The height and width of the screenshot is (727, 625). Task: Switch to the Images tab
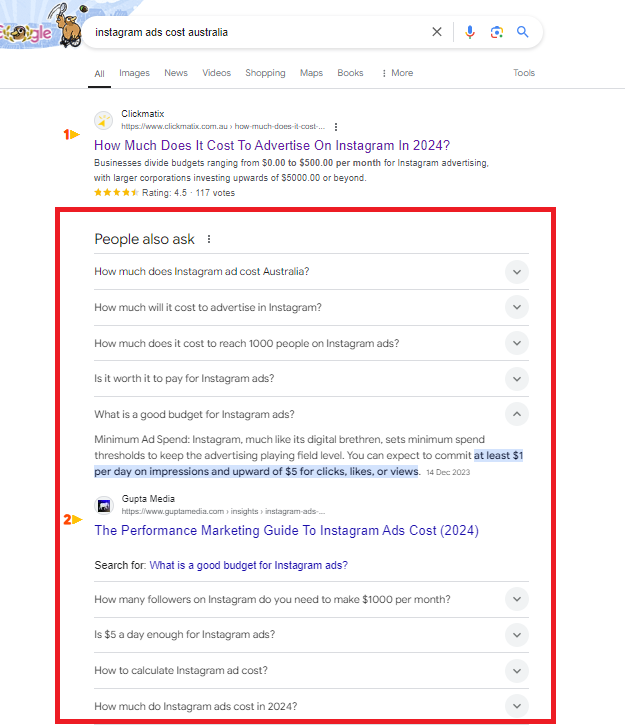point(134,73)
